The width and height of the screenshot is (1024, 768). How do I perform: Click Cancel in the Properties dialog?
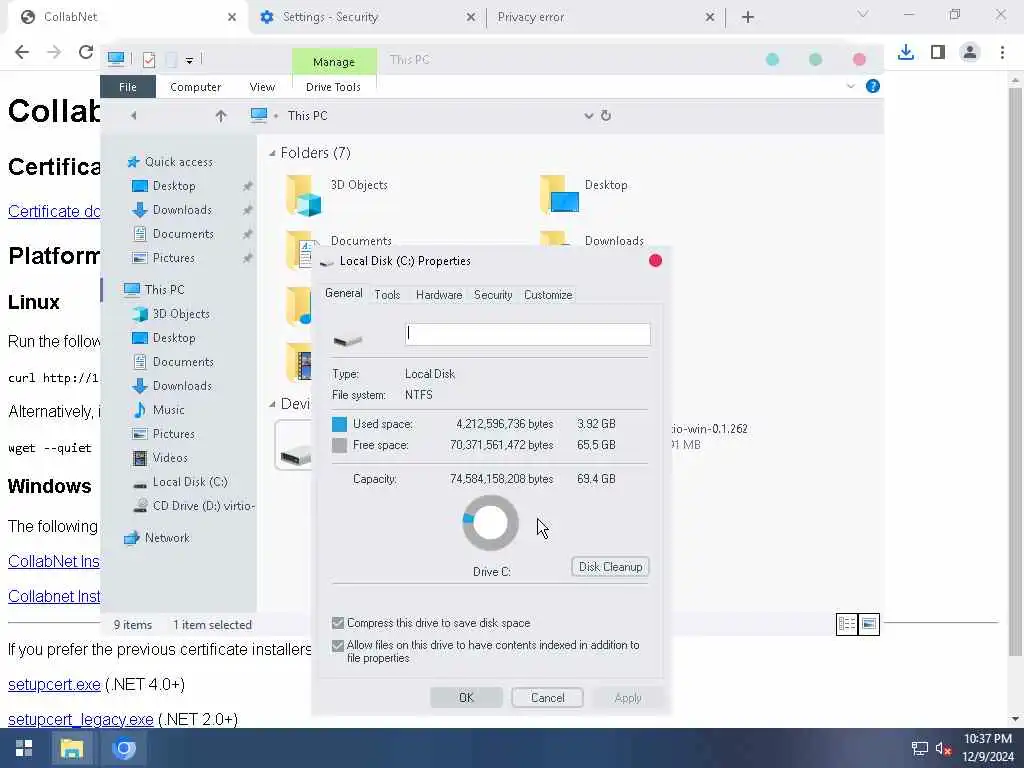point(547,697)
